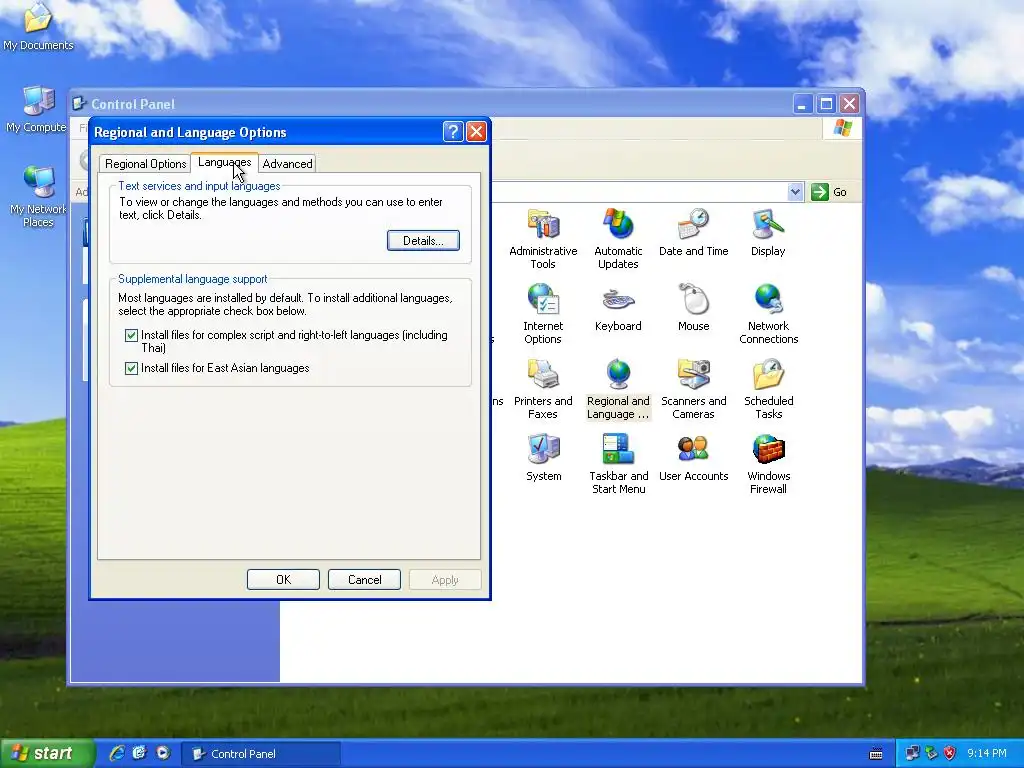Click the Outlook Express Quick Launch icon
1024x768 pixels.
pyautogui.click(x=140, y=753)
